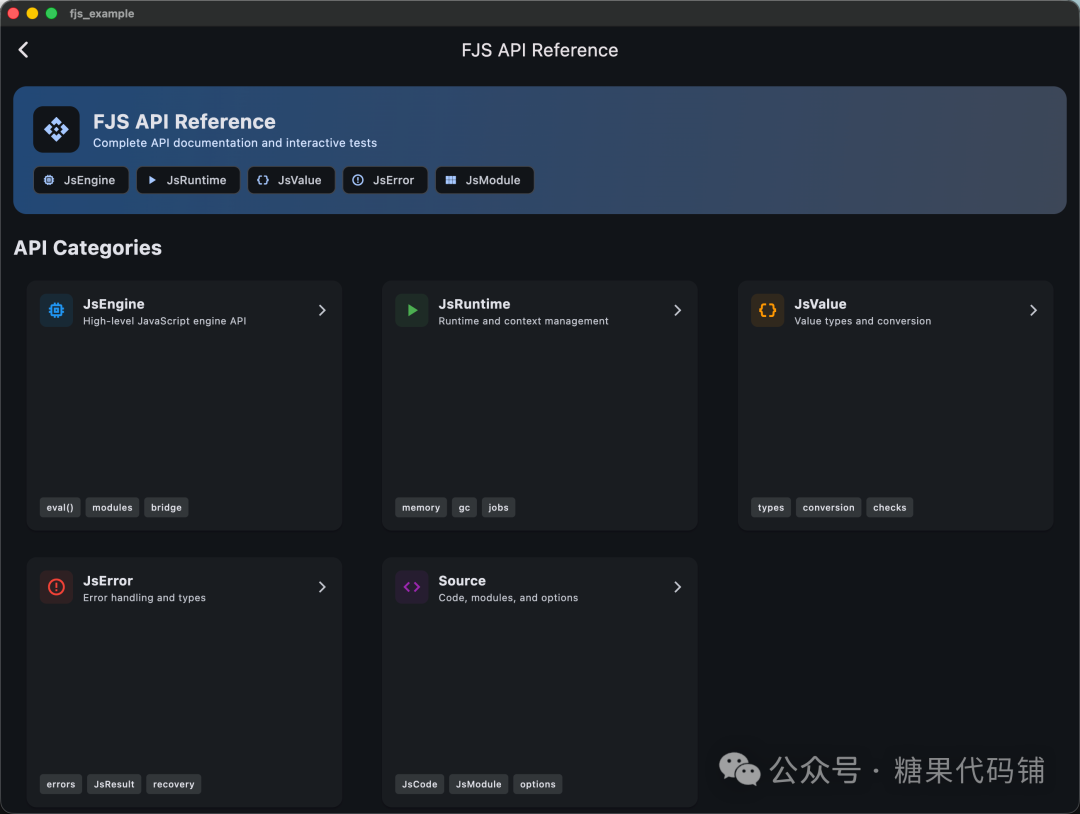Select the bridge tag
The image size is (1080, 814).
point(166,508)
